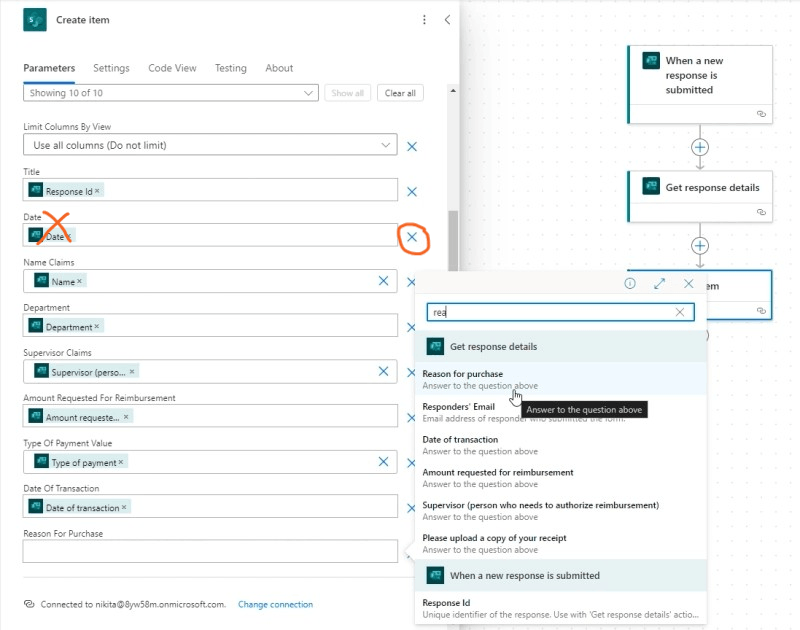Image resolution: width=800 pixels, height=630 pixels.
Task: Add a step after Get response details
Action: point(699,246)
